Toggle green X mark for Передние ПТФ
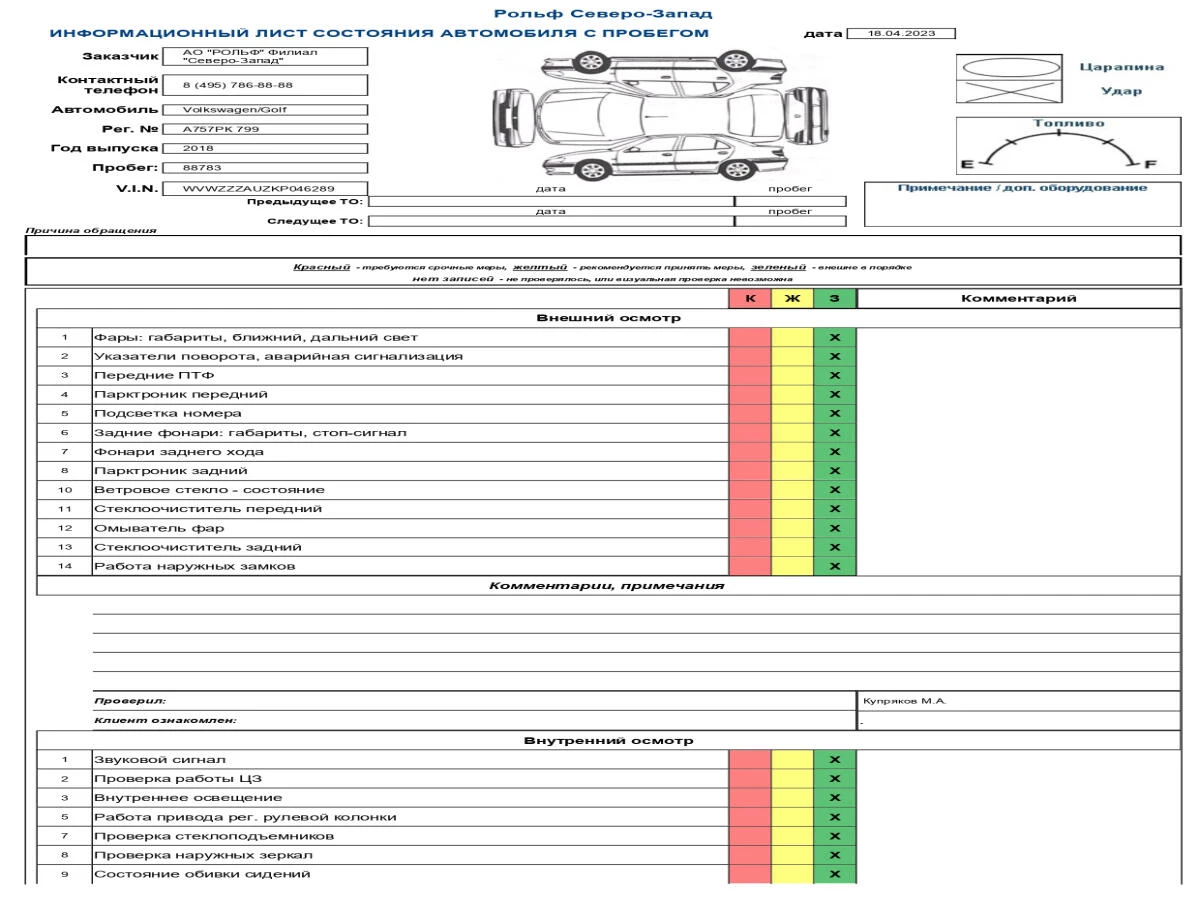1200x900 pixels. click(x=835, y=375)
